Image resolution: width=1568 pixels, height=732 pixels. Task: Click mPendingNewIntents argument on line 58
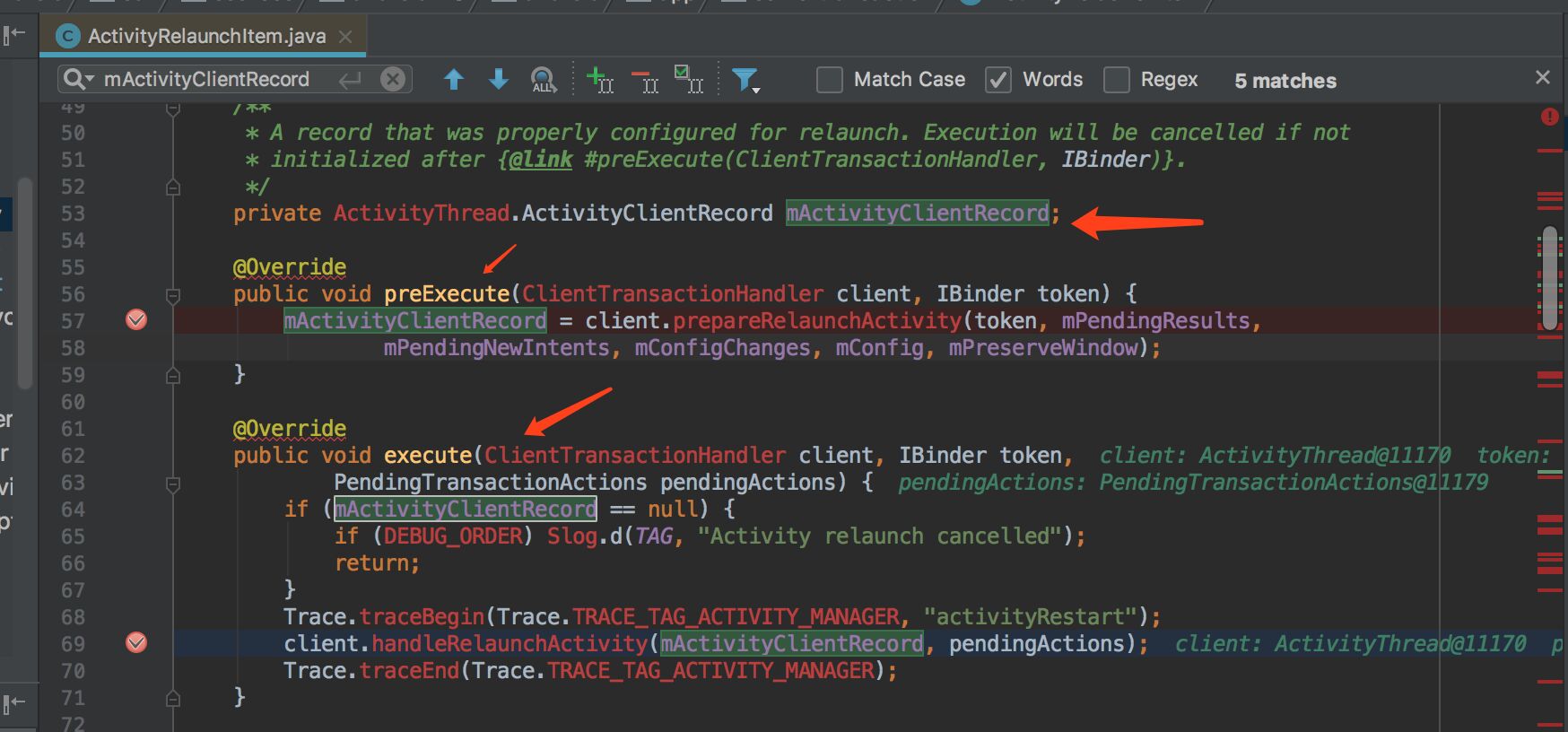497,347
